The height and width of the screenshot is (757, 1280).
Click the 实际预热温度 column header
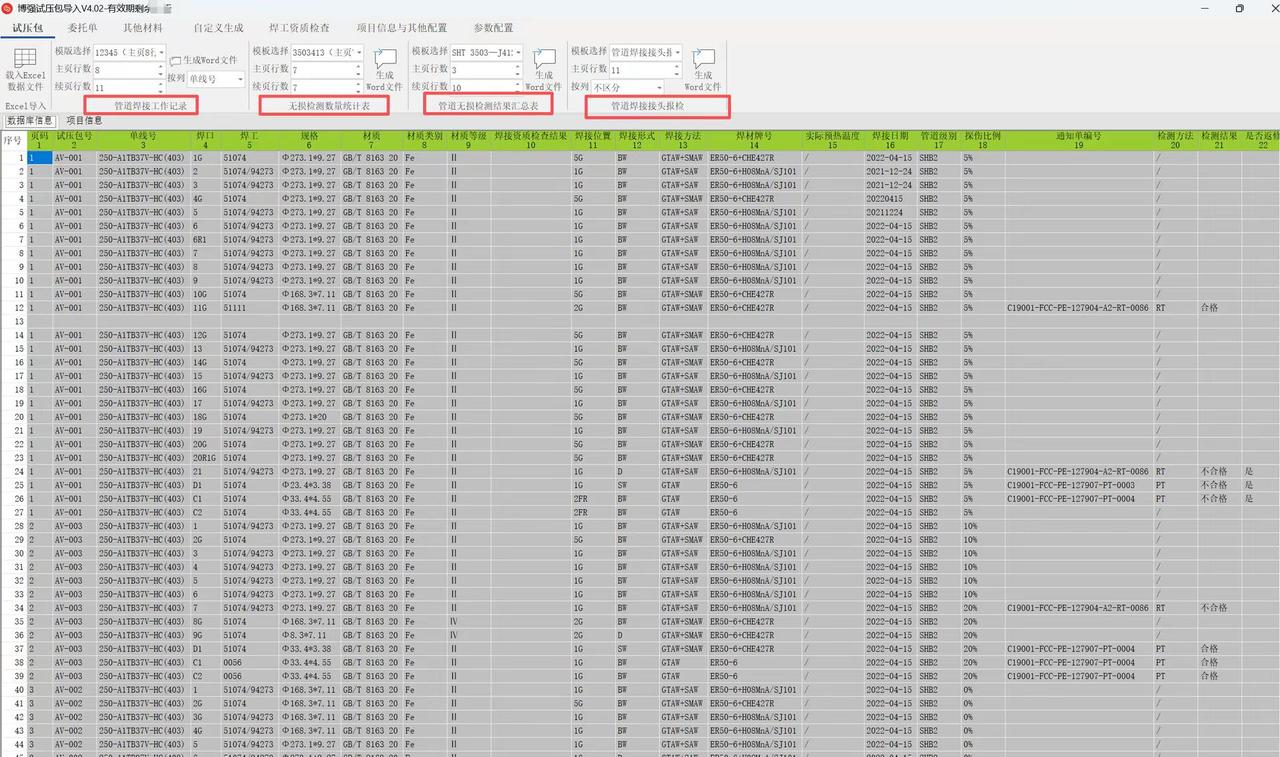(x=832, y=139)
